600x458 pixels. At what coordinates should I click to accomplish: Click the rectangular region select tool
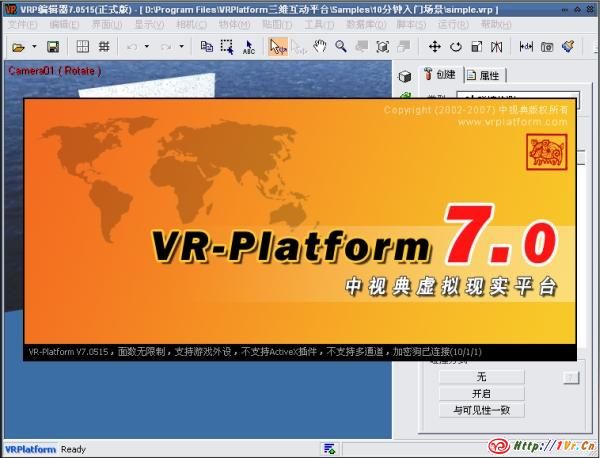227,46
